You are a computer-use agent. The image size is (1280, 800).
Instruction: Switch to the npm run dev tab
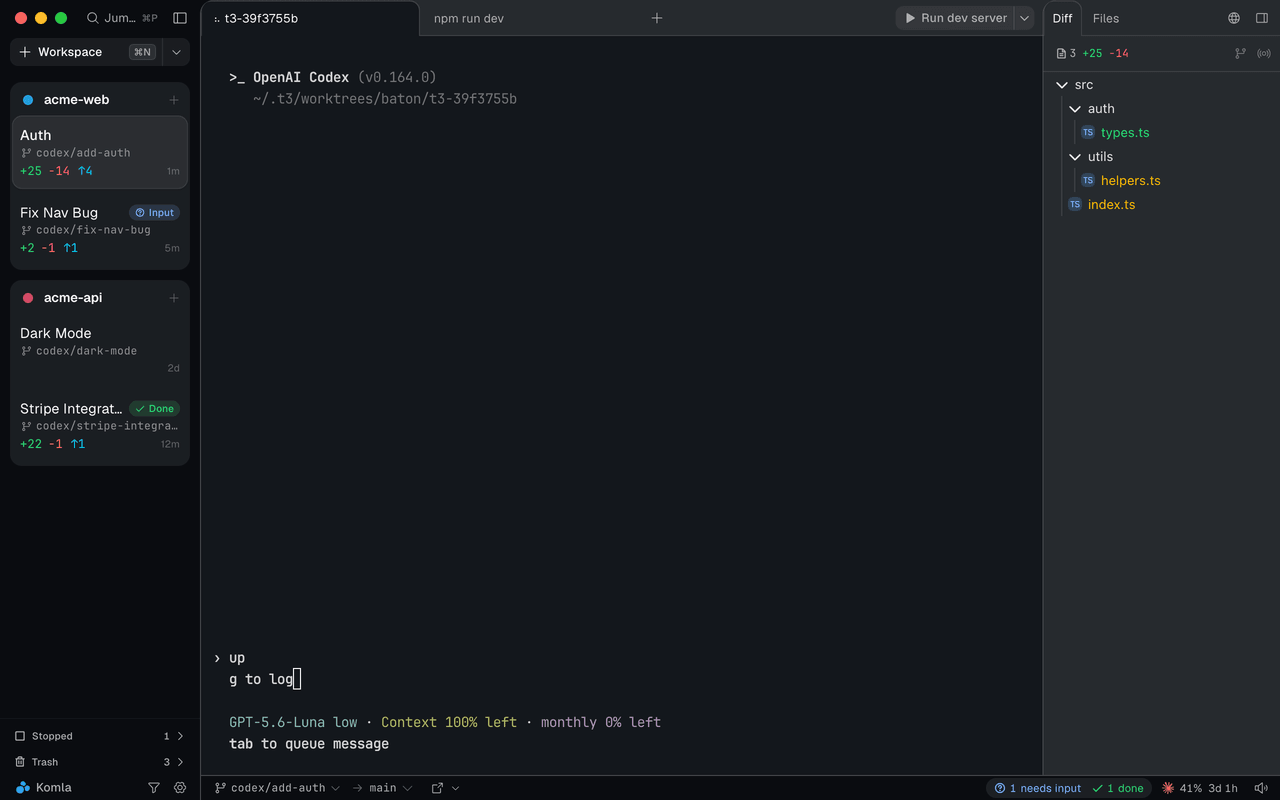point(469,18)
